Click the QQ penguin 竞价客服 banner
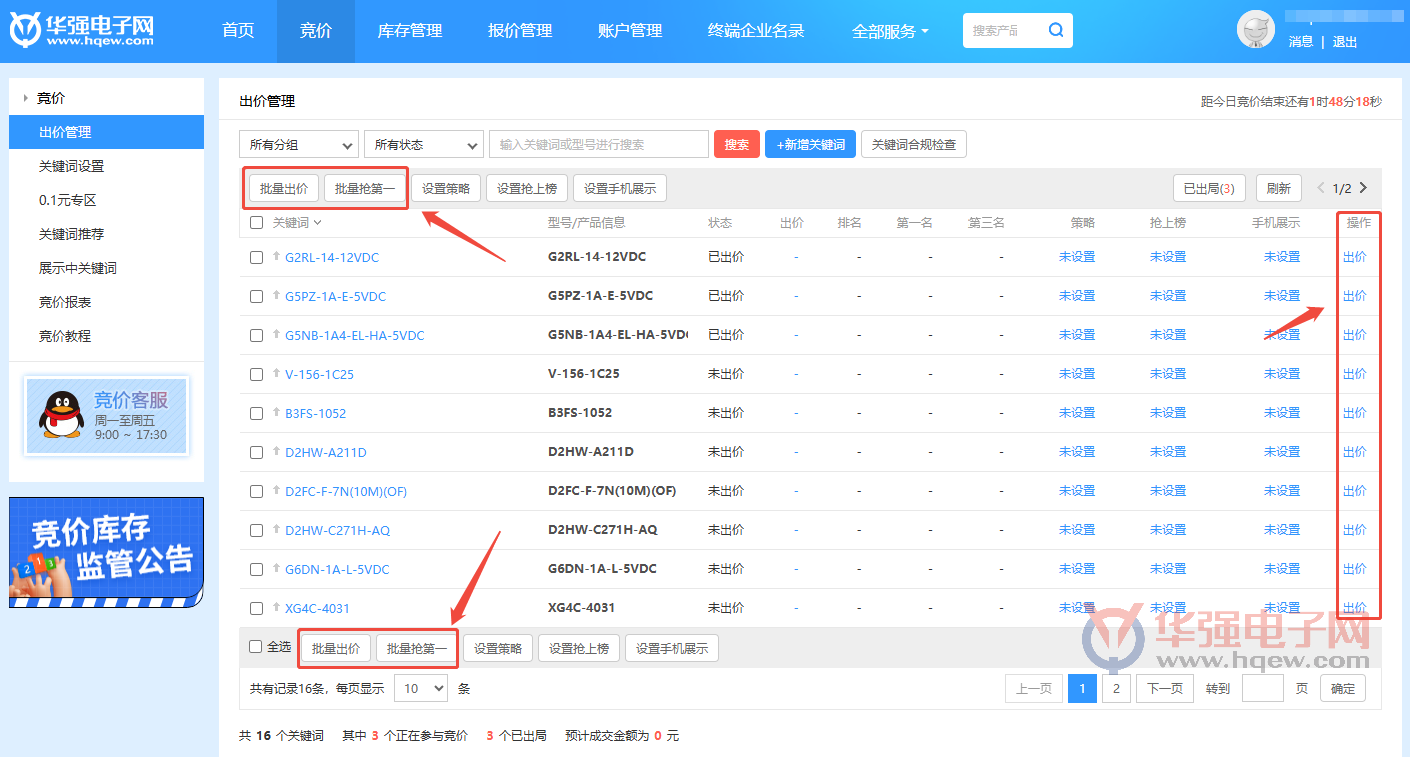 (106, 415)
